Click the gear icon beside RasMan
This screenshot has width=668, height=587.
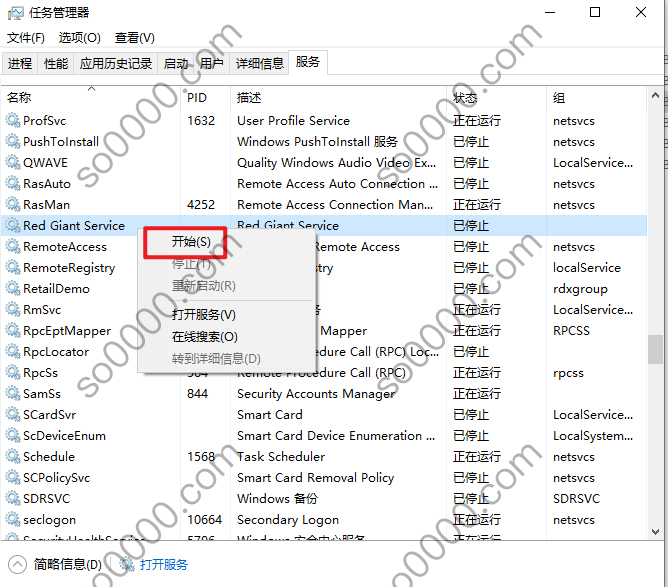point(13,204)
